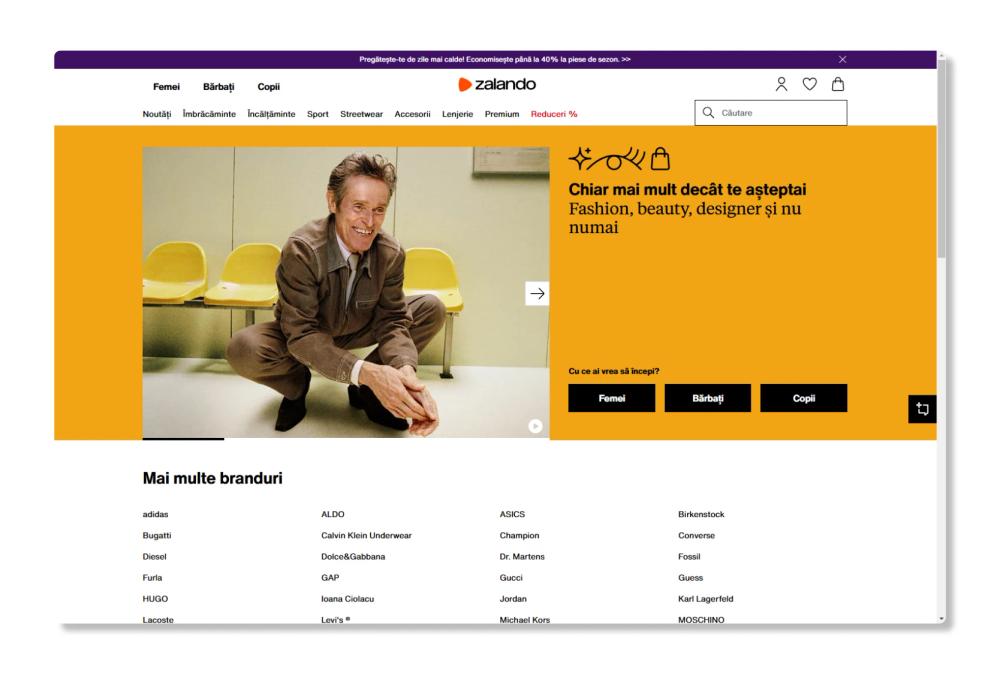
Task: Open the Streetwear menu
Action: click(x=362, y=114)
